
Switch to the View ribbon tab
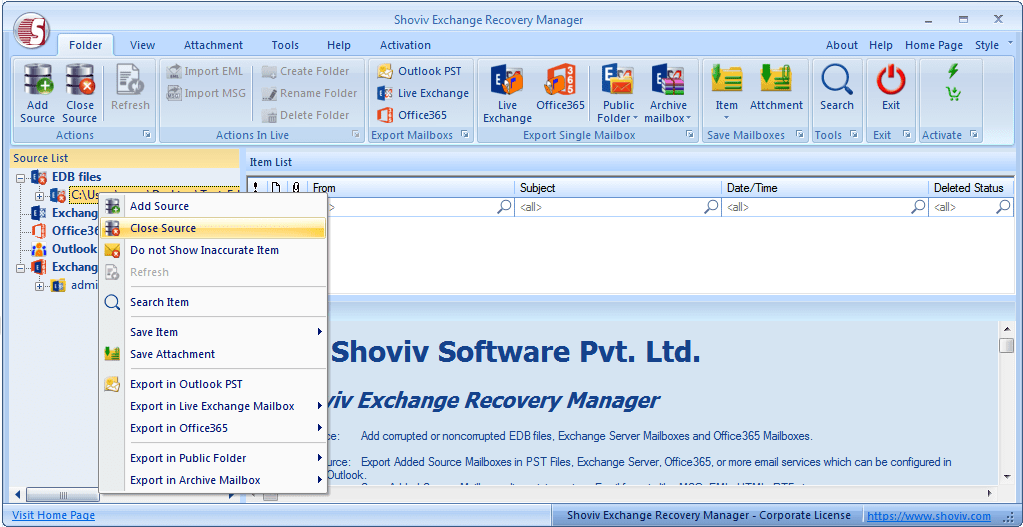point(142,45)
